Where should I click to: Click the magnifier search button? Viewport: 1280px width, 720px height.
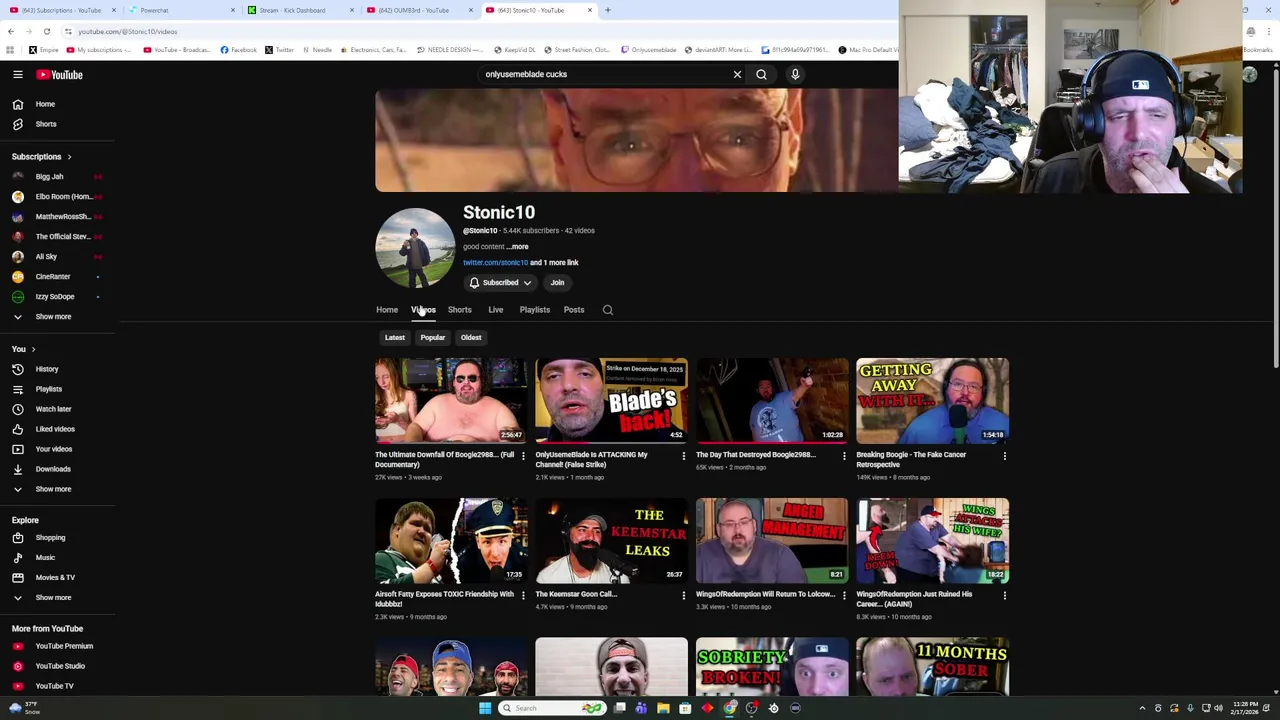[x=761, y=74]
